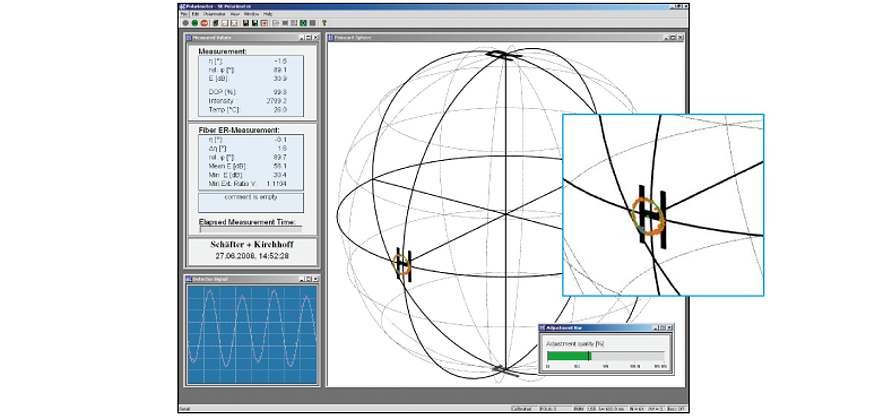This screenshot has height=420, width=880.
Task: Open the File menu
Action: pos(184,14)
